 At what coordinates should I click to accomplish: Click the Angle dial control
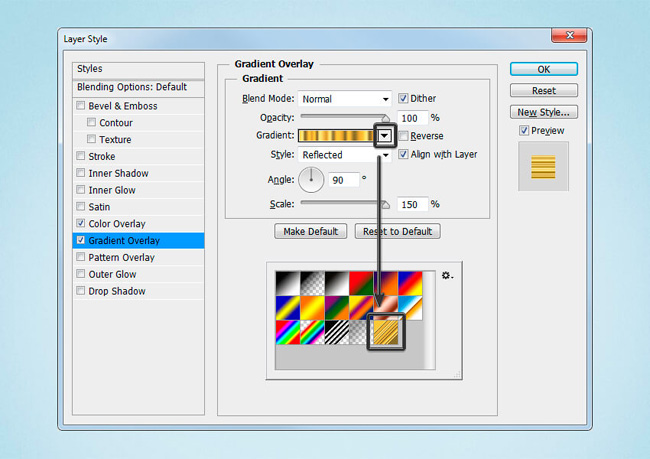[311, 180]
